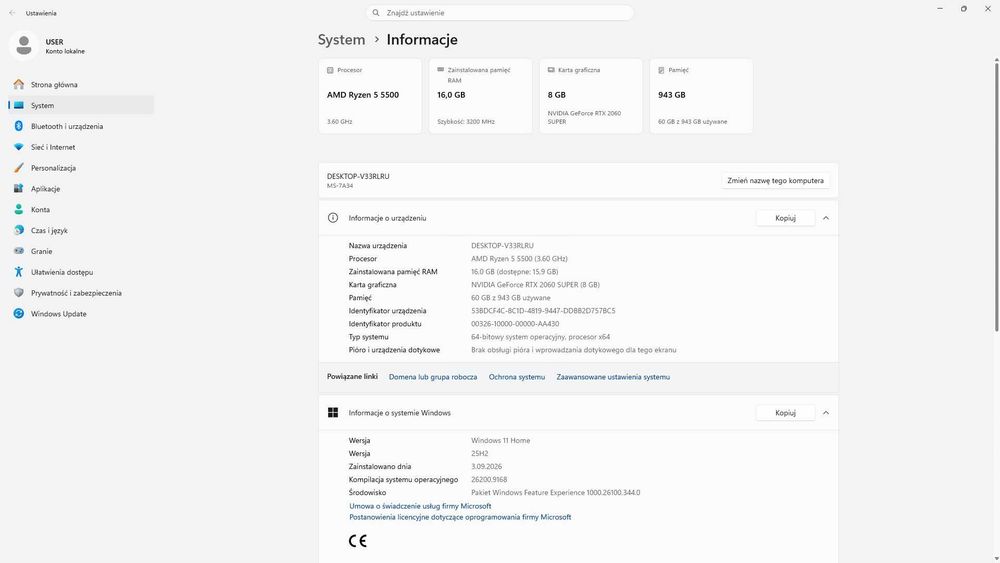Viewport: 1000px width, 563px height.
Task: Click the back arrow next to Ustawienia
Action: [x=12, y=13]
